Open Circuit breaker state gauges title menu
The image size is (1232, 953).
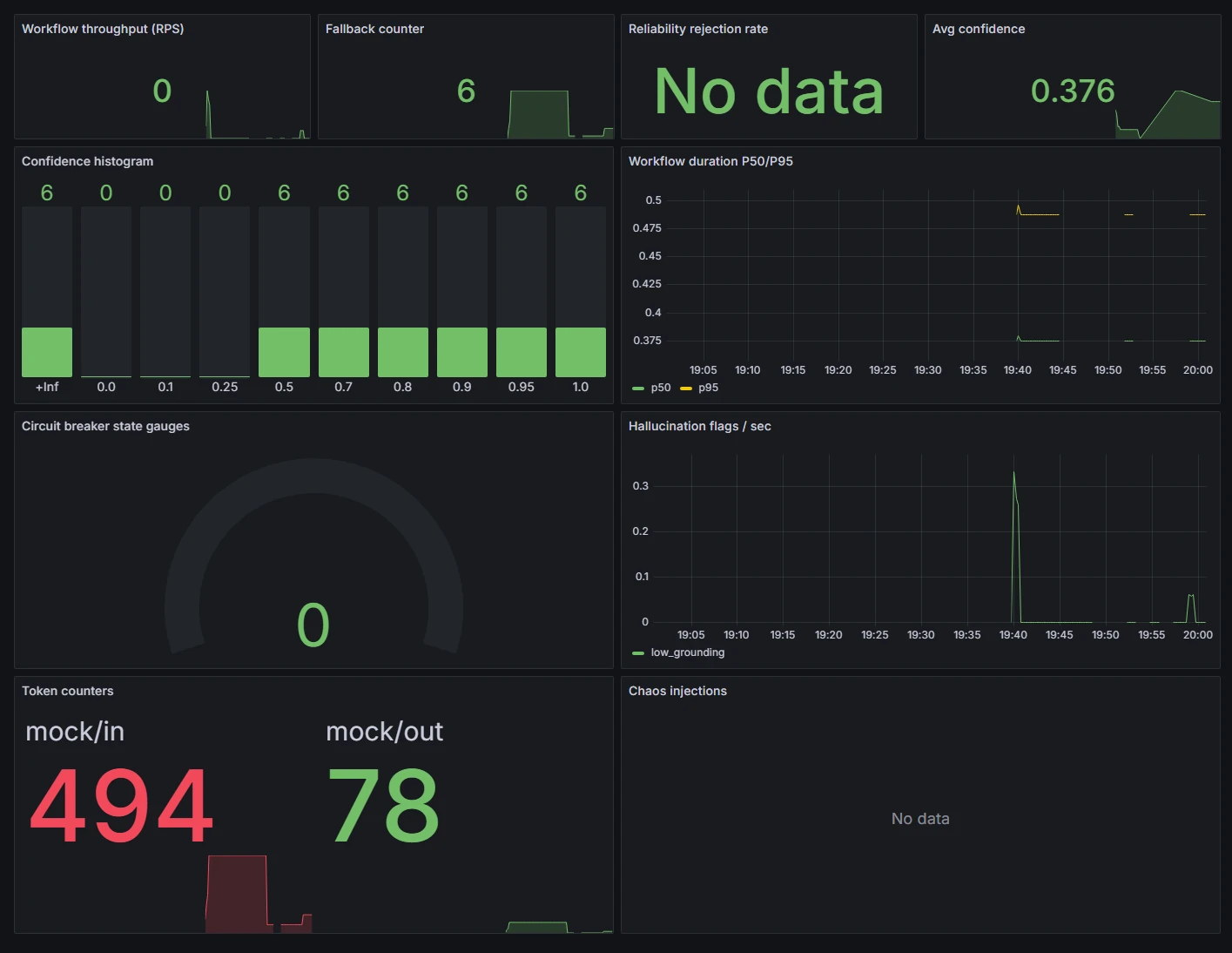pos(105,426)
